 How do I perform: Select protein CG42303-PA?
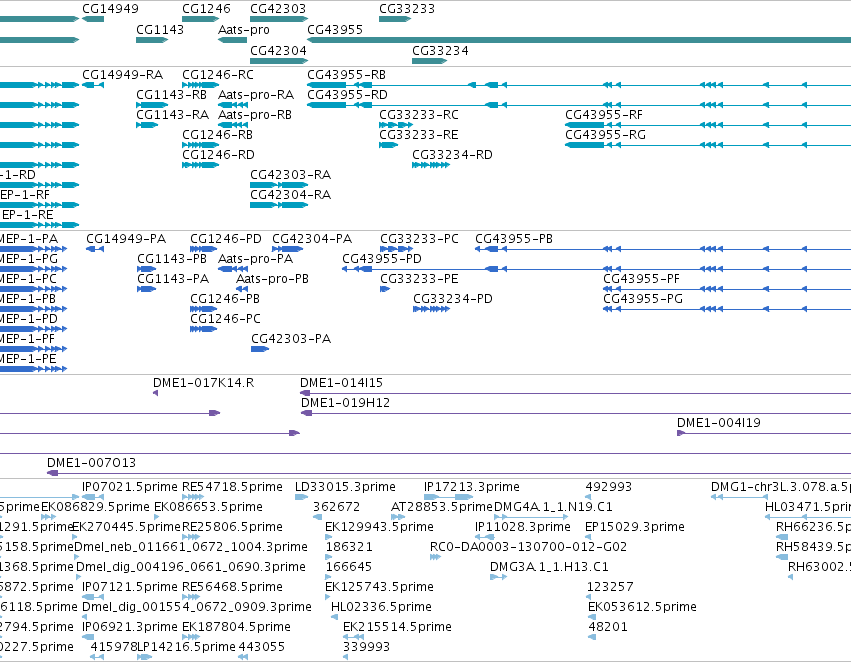pyautogui.click(x=291, y=339)
